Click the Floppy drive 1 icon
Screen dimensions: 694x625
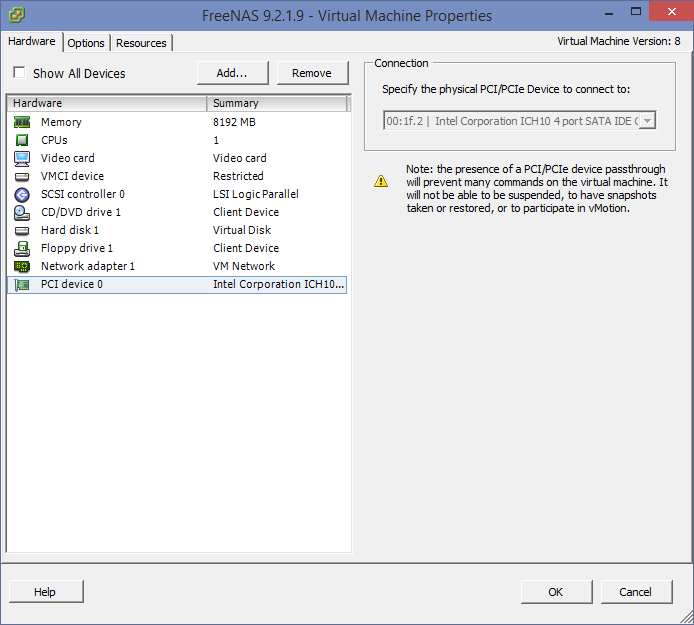coord(22,248)
